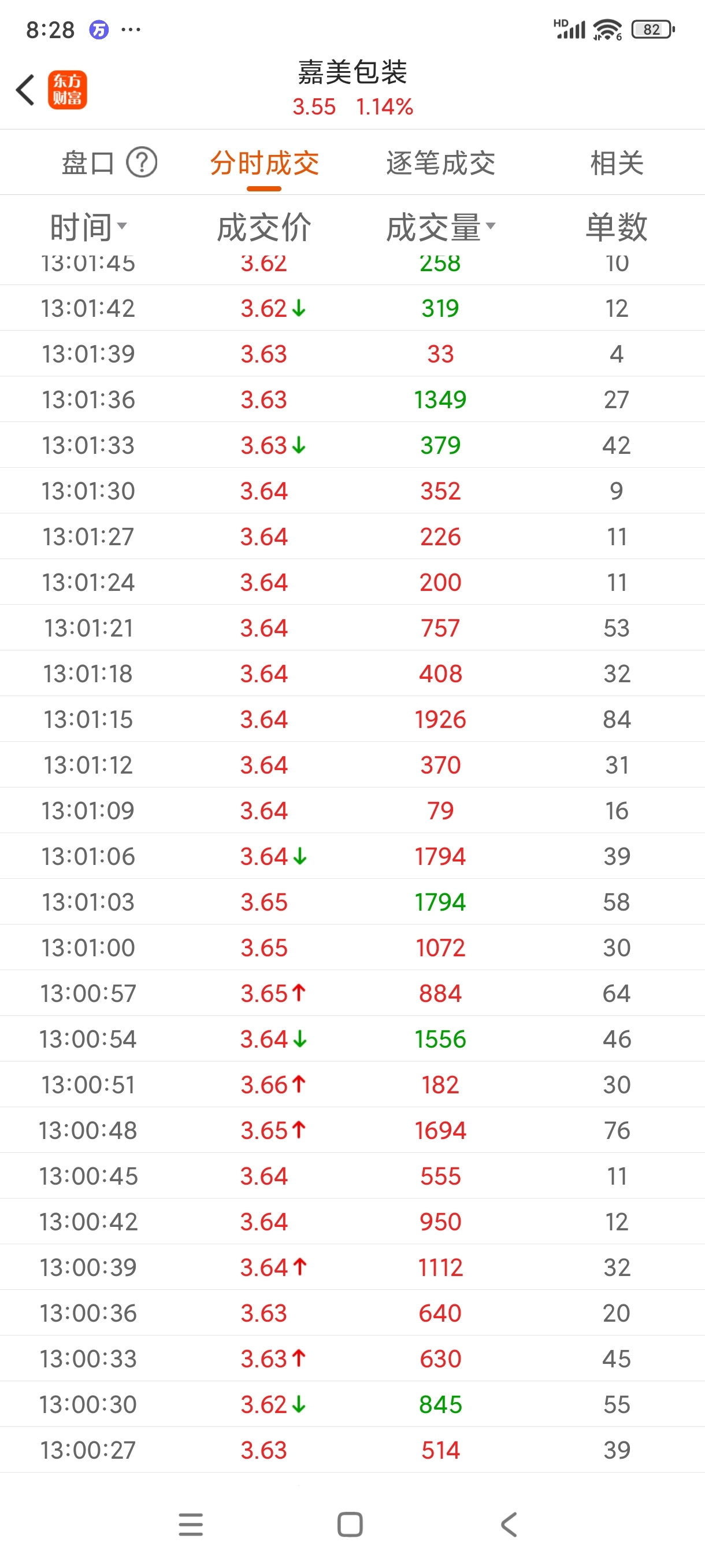
Task: Tap the 成交价 column header
Action: coord(264,227)
